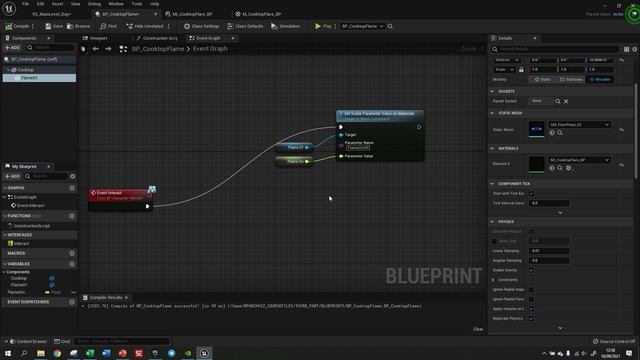
Task: Toggle Hide Unrelated nodes
Action: 145,26
